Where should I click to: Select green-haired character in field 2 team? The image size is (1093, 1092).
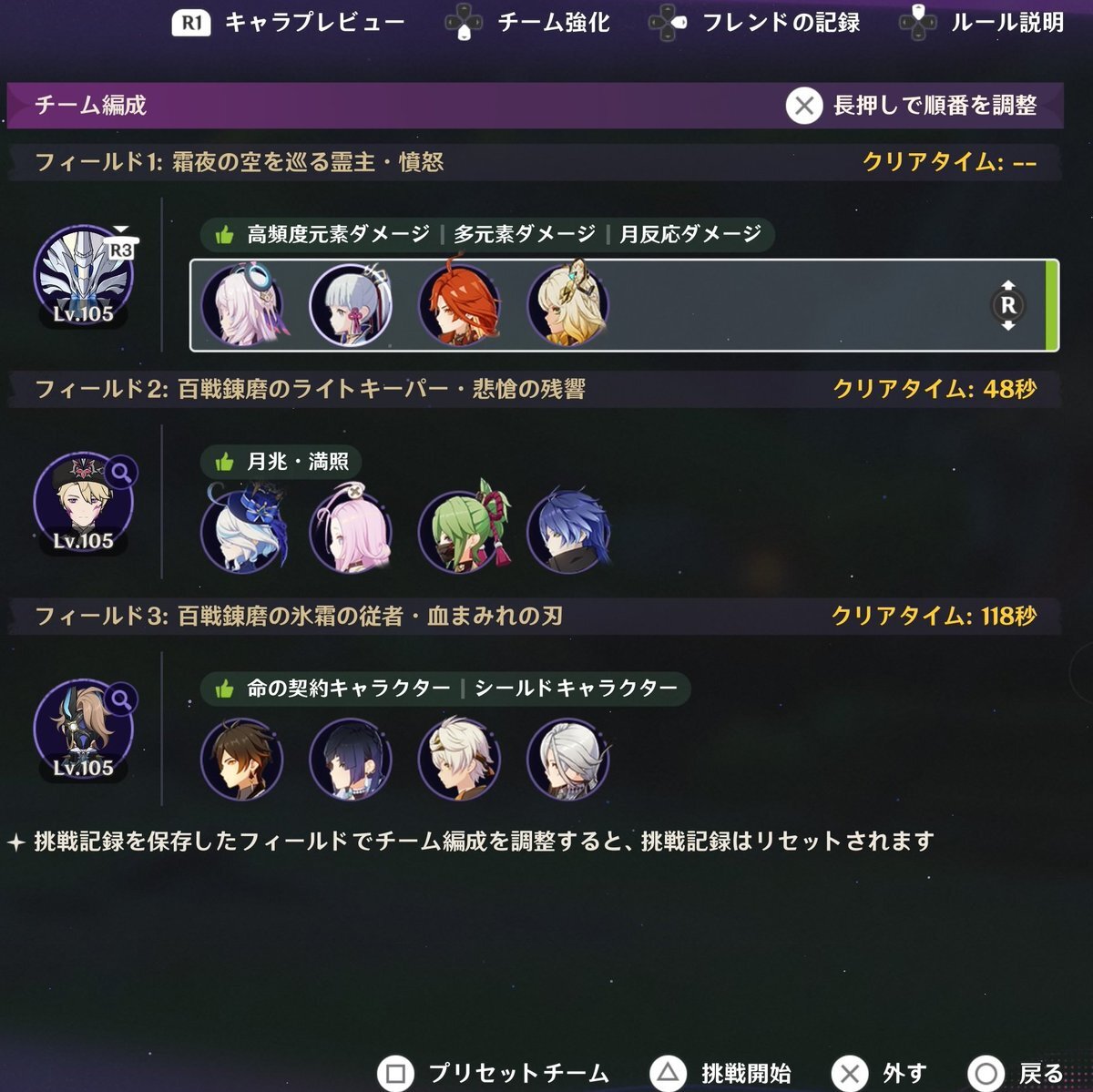tap(461, 532)
